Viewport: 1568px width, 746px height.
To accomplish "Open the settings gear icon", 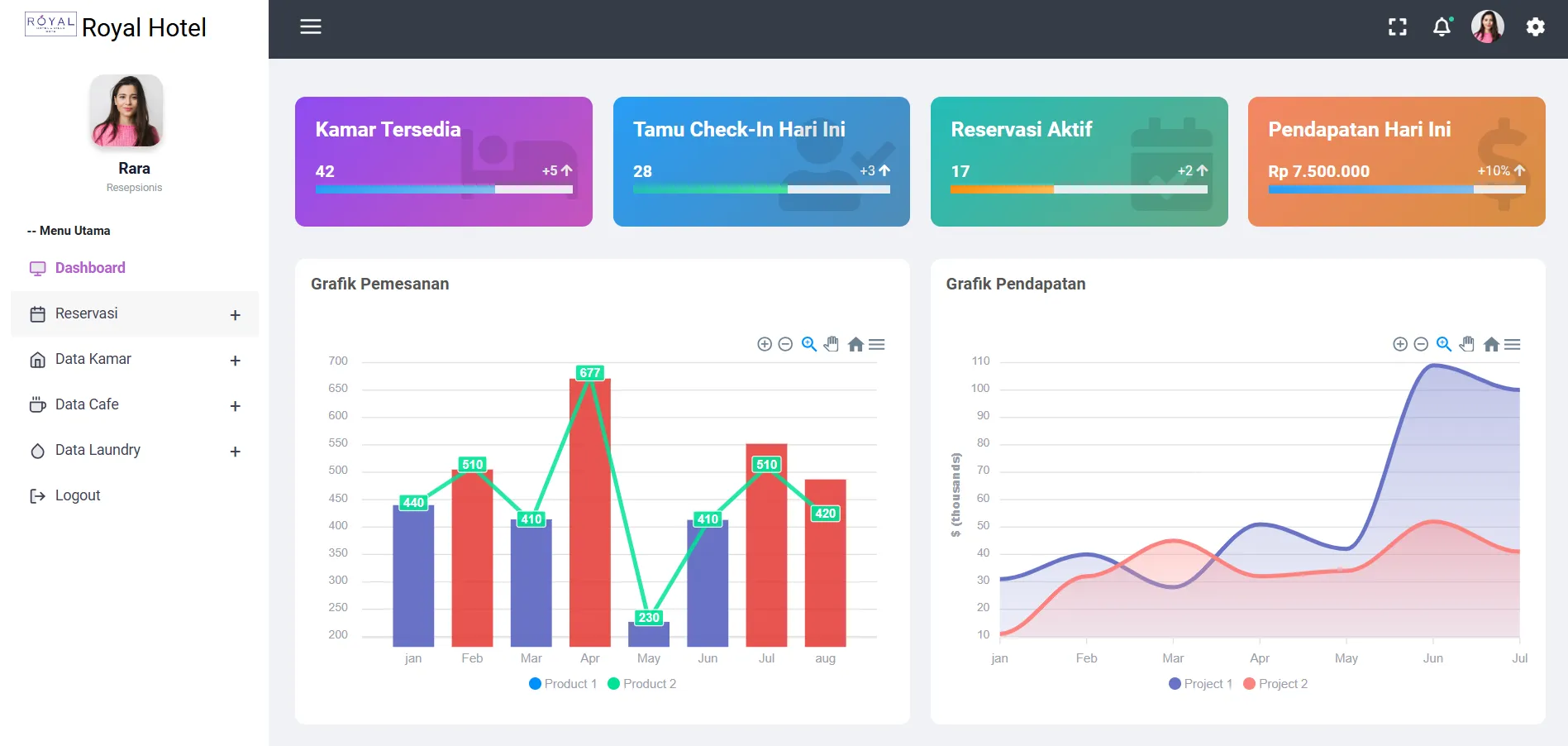I will [x=1535, y=27].
